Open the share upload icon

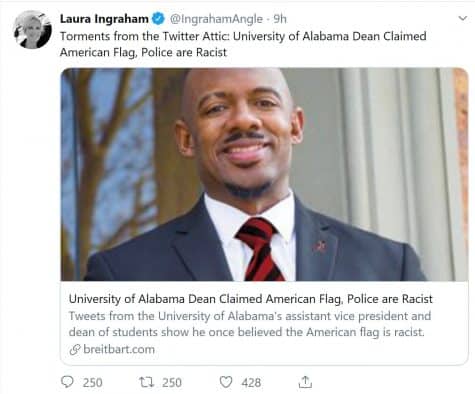[305, 382]
